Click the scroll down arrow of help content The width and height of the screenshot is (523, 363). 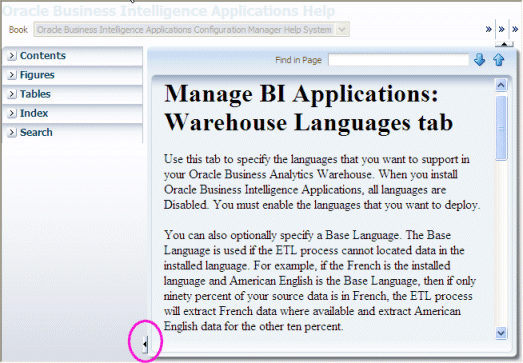pos(501,333)
